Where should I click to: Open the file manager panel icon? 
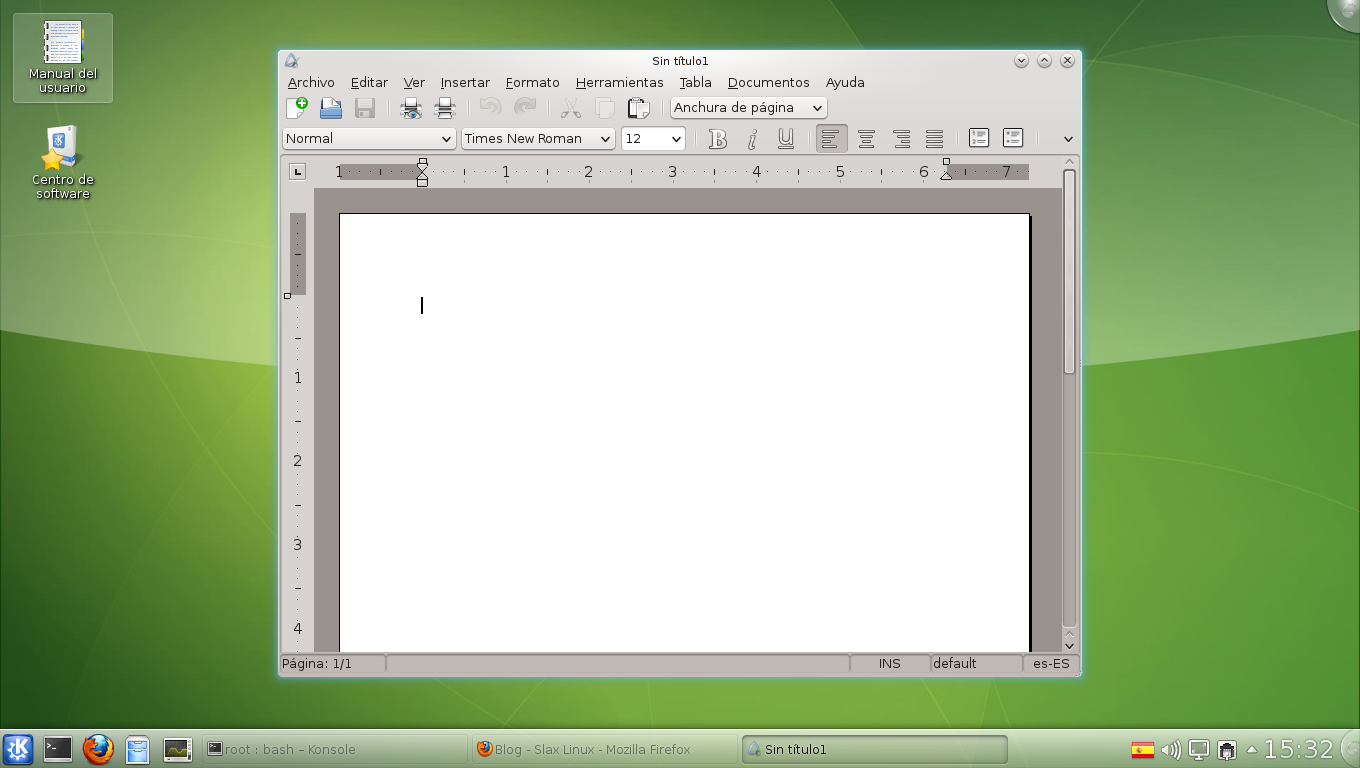pos(138,749)
